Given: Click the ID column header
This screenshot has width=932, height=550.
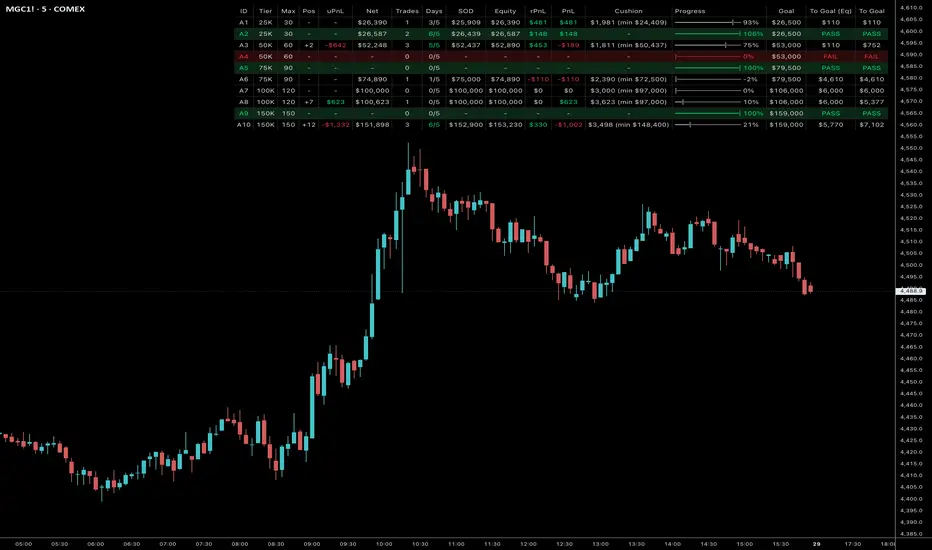Looking at the screenshot, I should tap(243, 11).
